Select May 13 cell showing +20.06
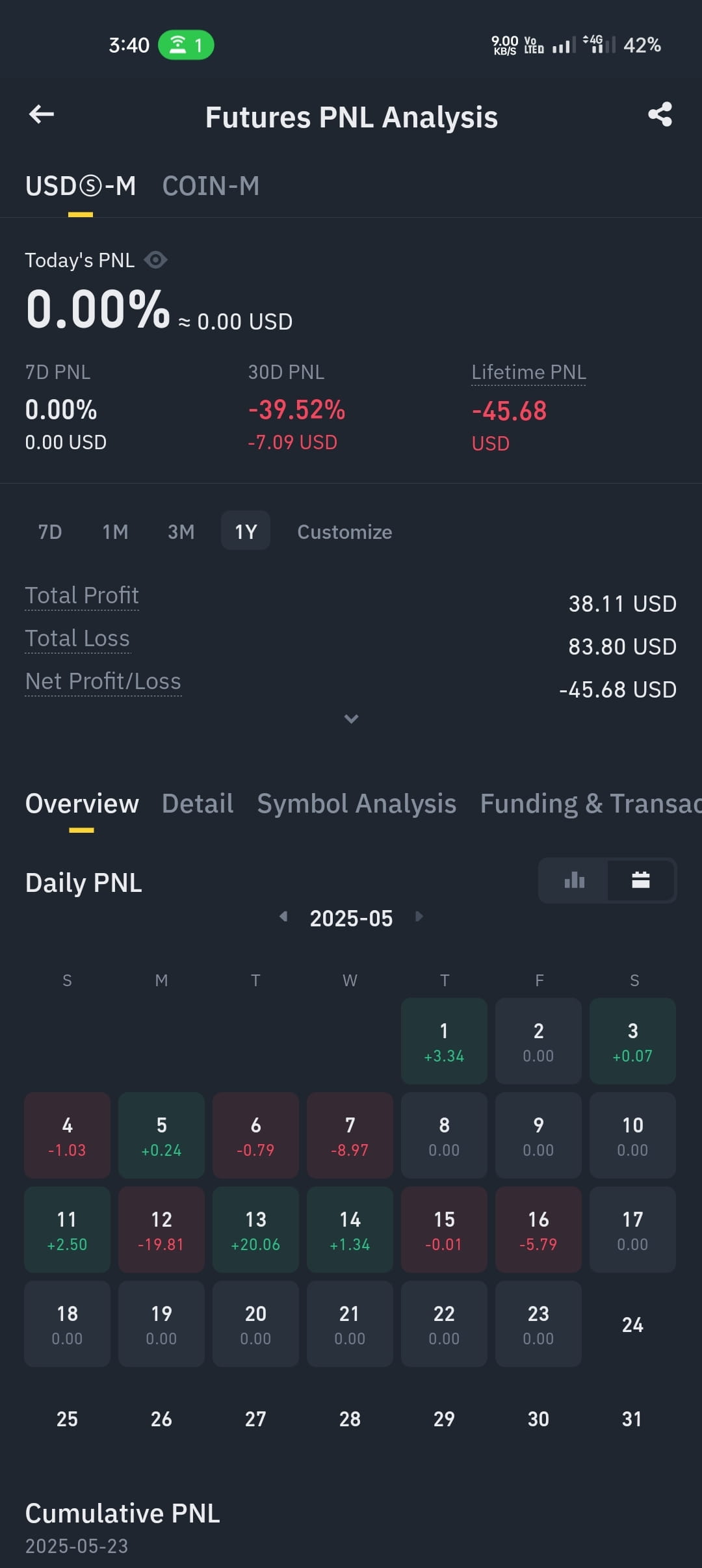 click(x=255, y=1229)
